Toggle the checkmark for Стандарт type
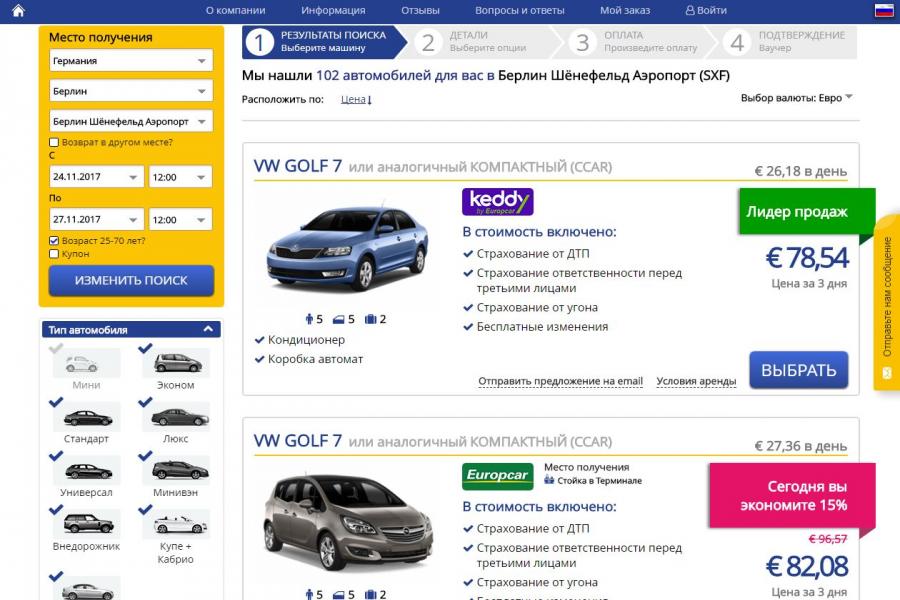Screen dimensions: 900x600 56,402
